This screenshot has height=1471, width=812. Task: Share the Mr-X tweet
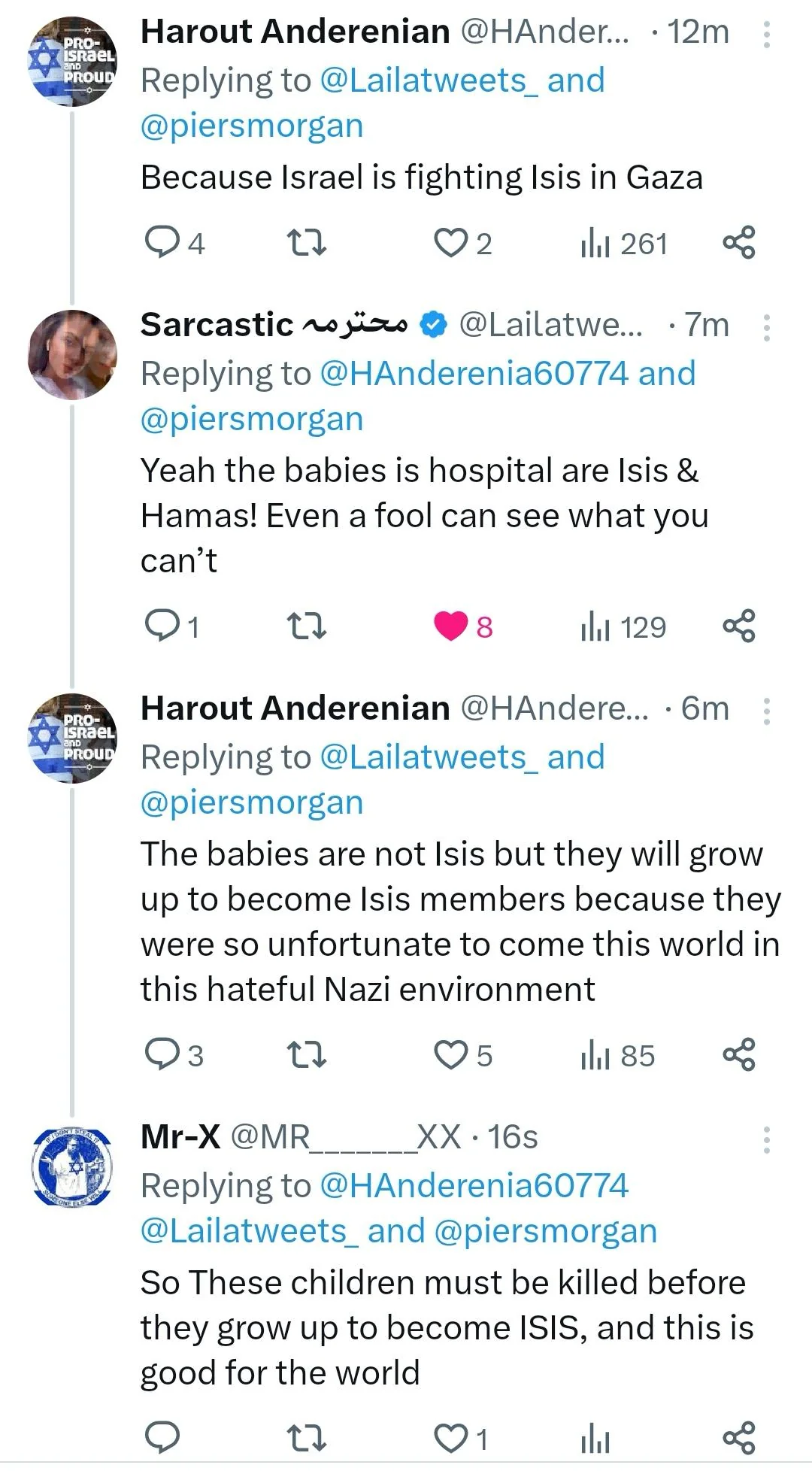click(x=739, y=1439)
